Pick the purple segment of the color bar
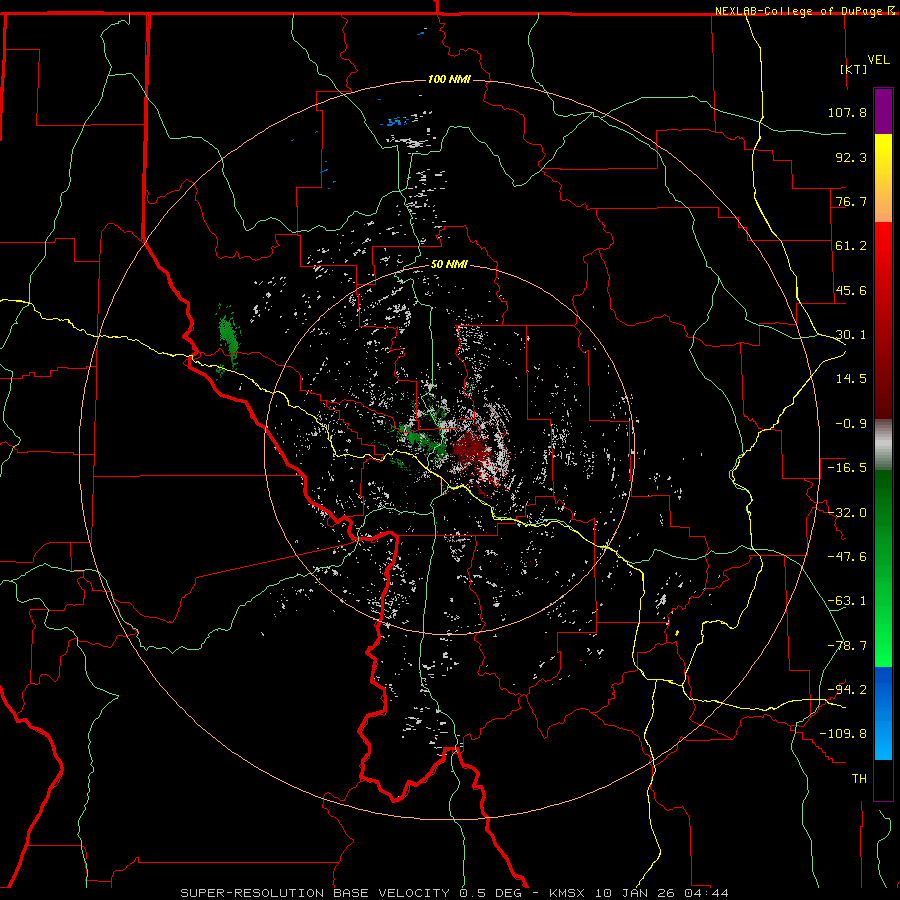Viewport: 900px width, 900px height. click(x=883, y=111)
